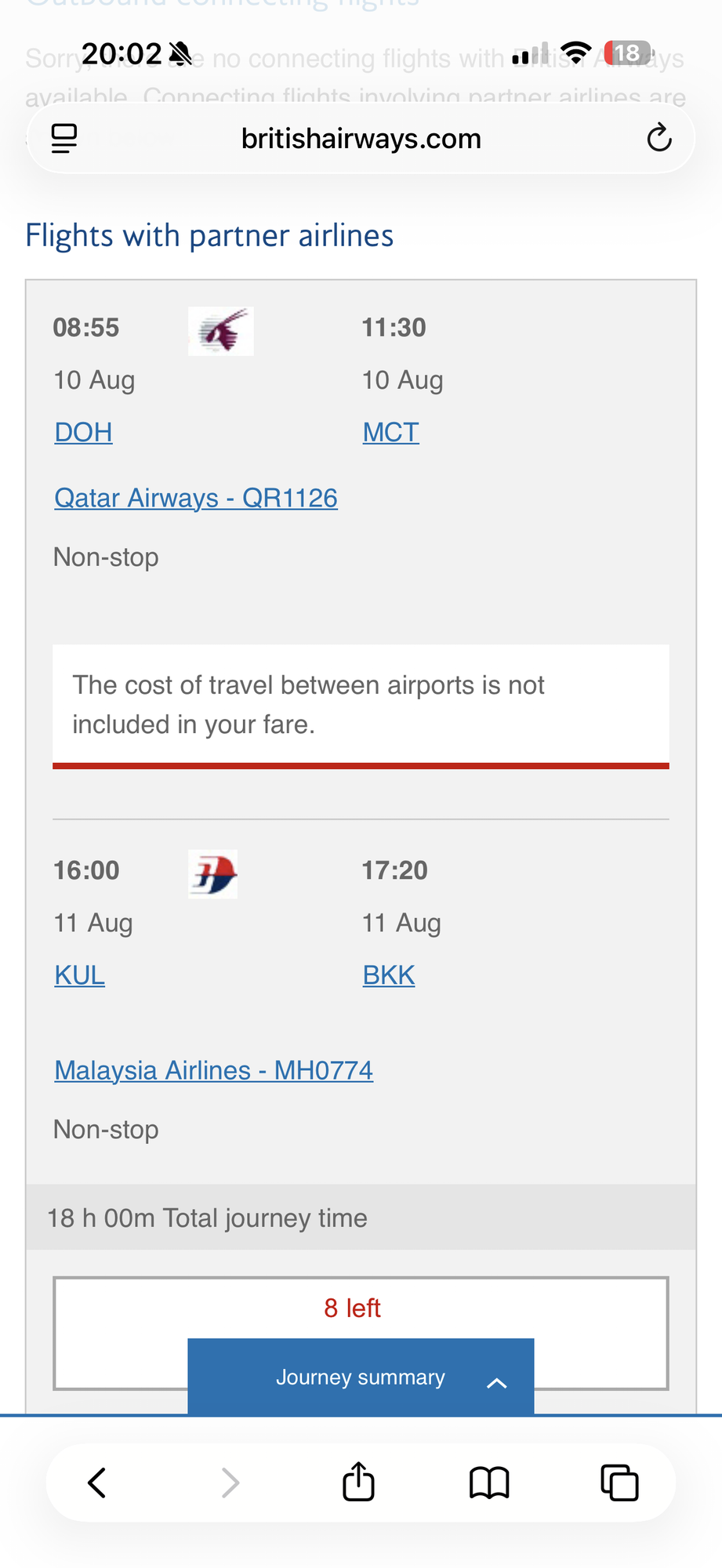View Malaysia Airlines MH0774 flight details
The height and width of the screenshot is (1568, 722).
(x=213, y=1070)
